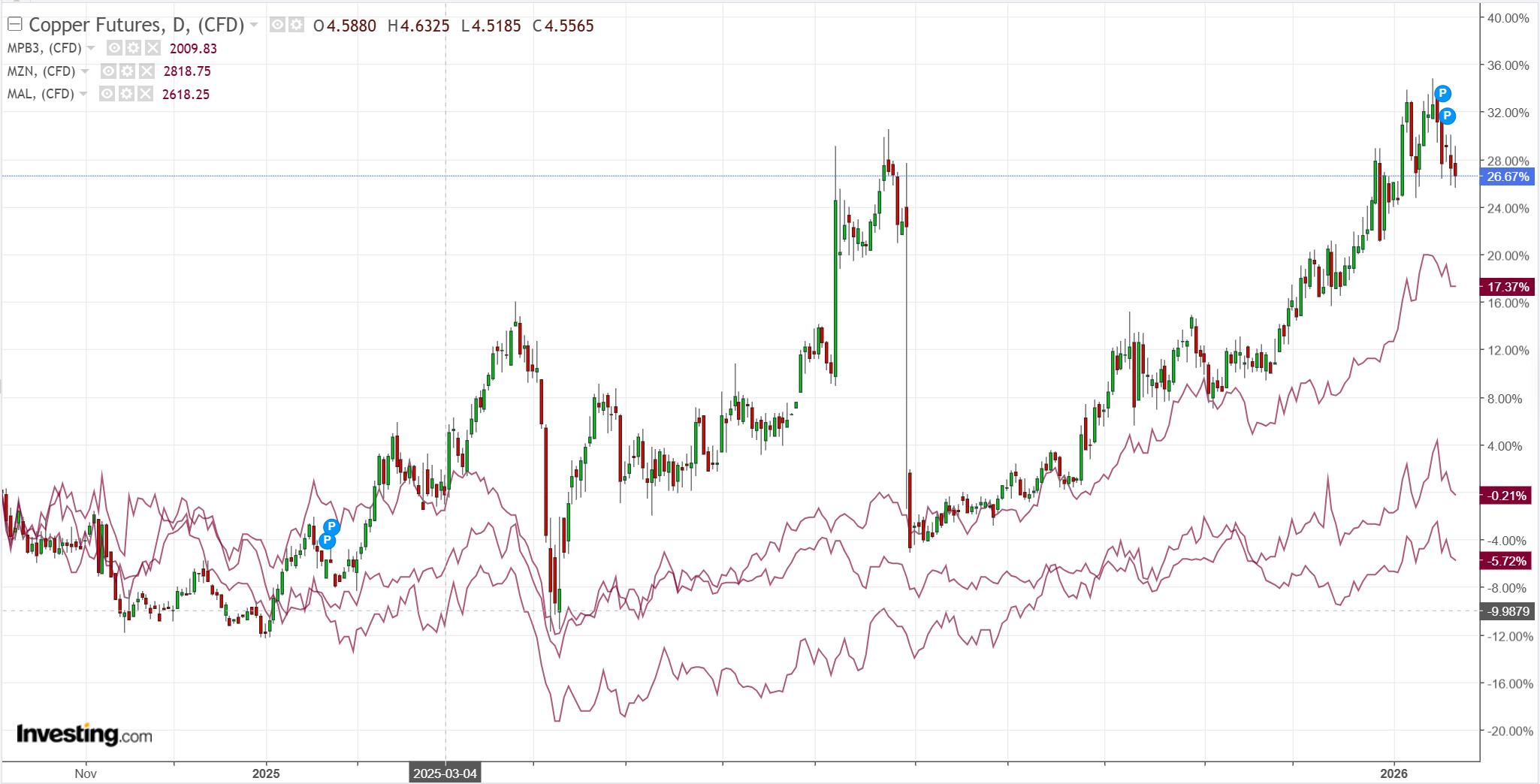Click the -9.9879 crosshair value label
This screenshot has height=784, width=1540.
pos(1506,611)
